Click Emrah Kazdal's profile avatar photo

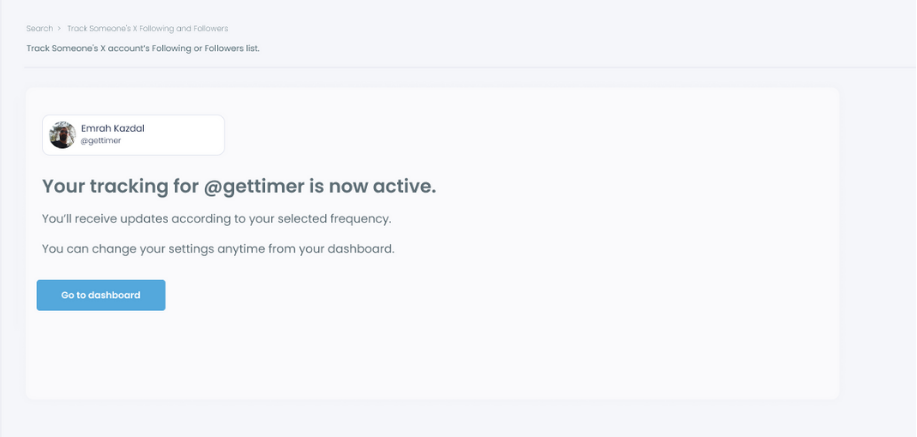tap(63, 135)
